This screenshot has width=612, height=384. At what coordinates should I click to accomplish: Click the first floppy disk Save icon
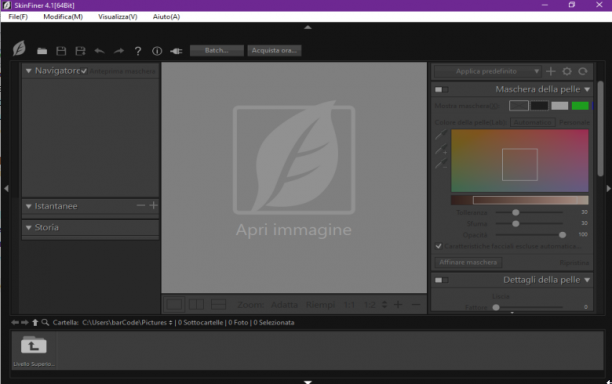(x=61, y=51)
